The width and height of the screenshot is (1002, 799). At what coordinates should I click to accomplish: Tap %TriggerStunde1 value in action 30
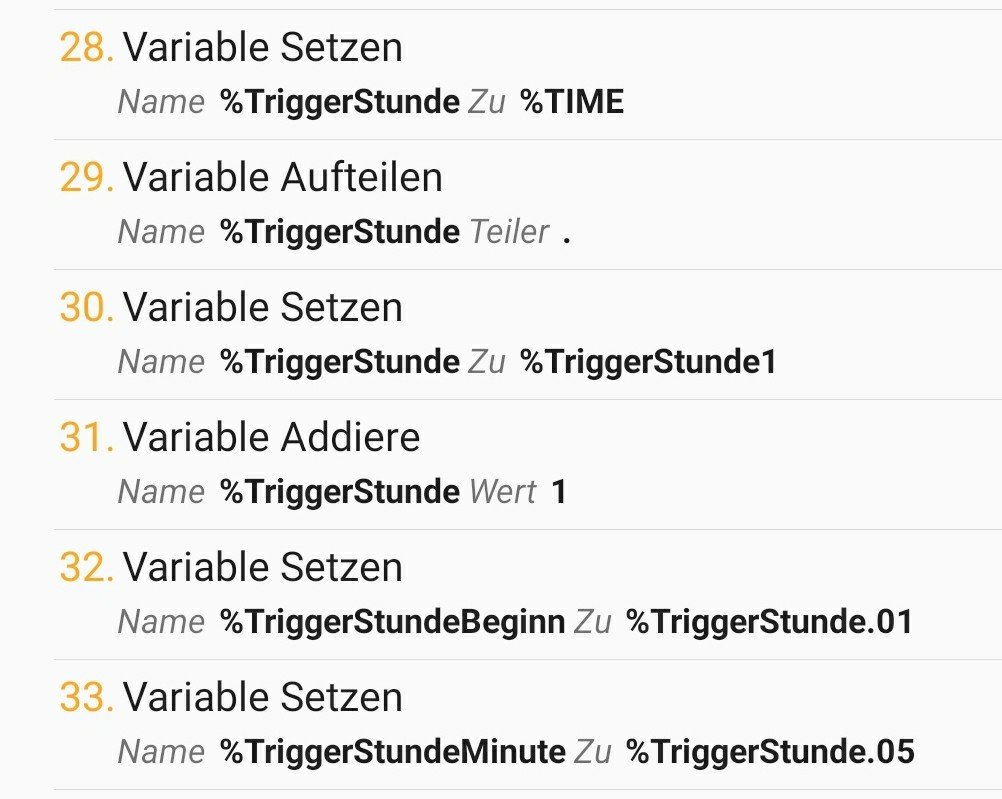[648, 362]
